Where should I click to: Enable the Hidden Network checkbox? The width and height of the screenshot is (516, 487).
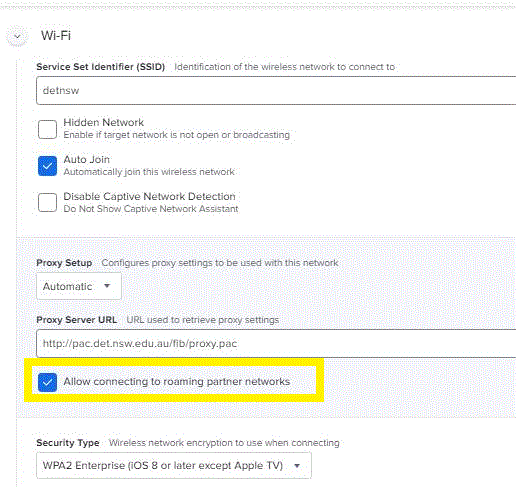pos(47,129)
